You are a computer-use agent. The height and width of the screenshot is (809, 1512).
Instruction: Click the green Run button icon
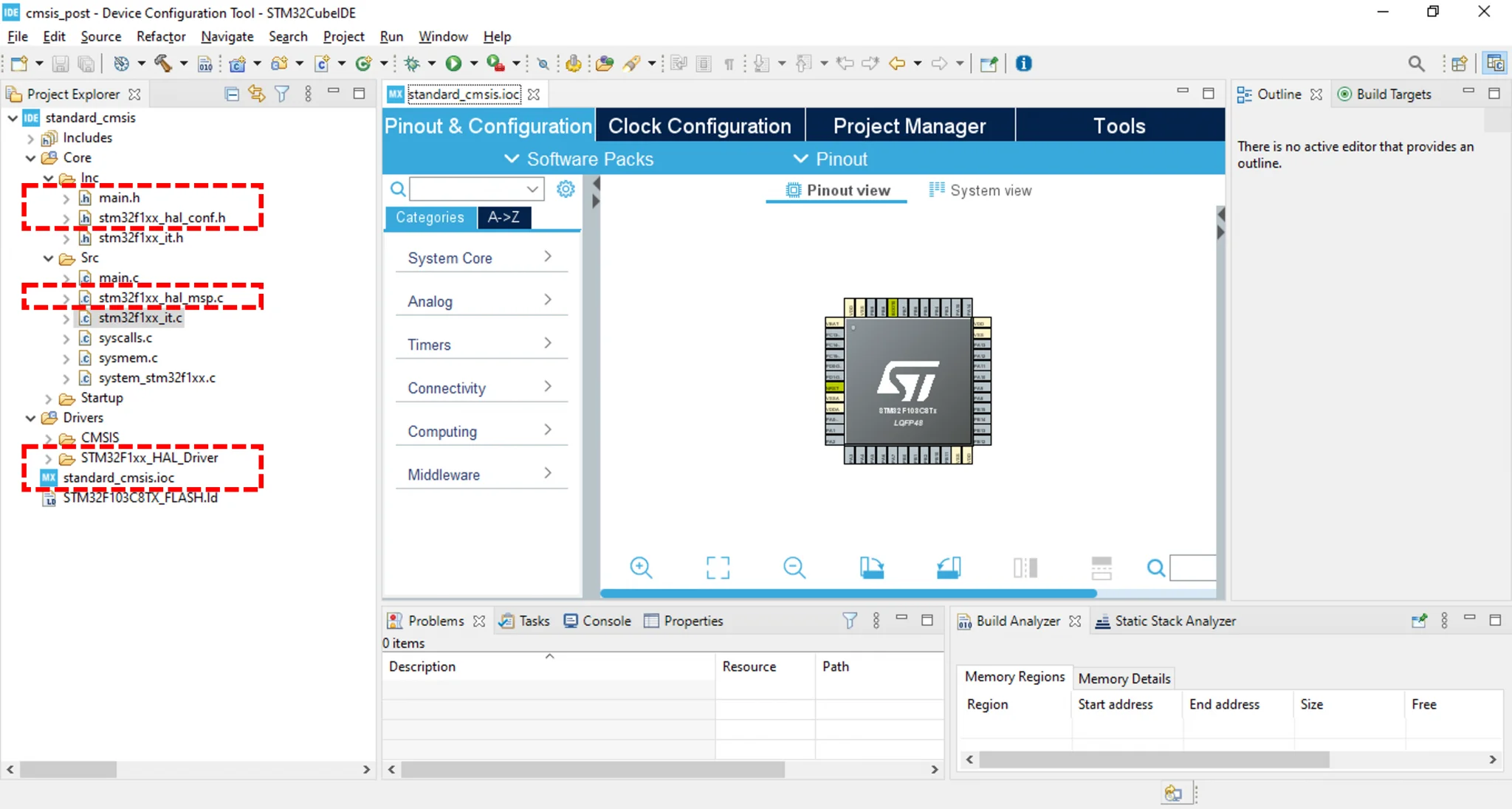click(453, 63)
